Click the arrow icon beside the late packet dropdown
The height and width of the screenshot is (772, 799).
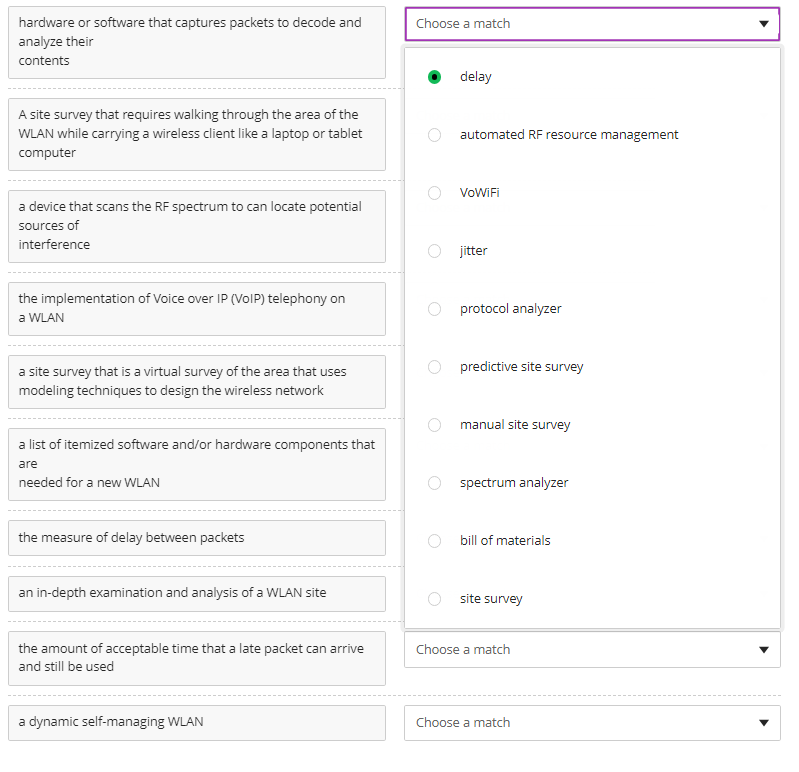coord(764,650)
